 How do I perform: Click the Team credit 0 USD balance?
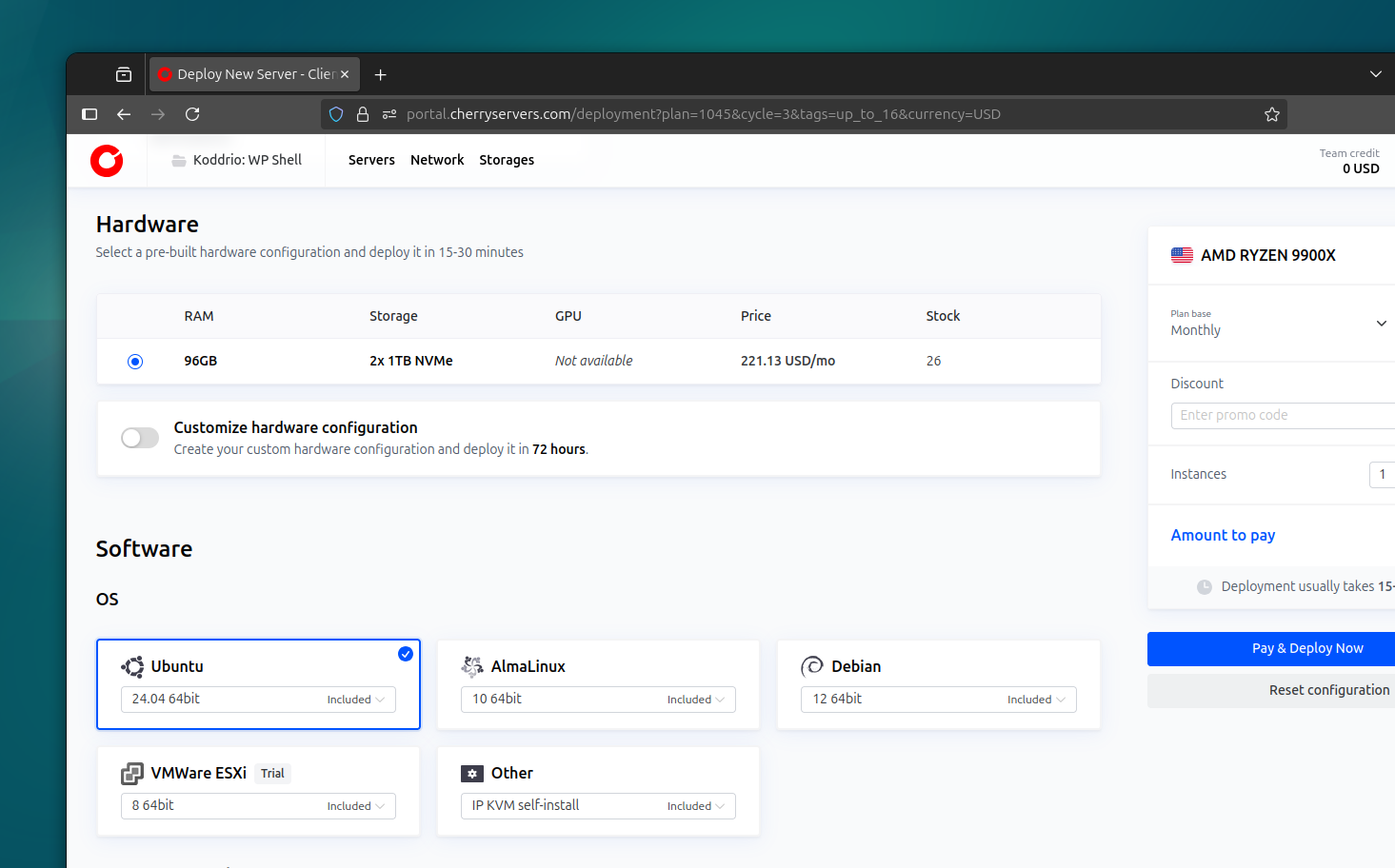coord(1349,162)
